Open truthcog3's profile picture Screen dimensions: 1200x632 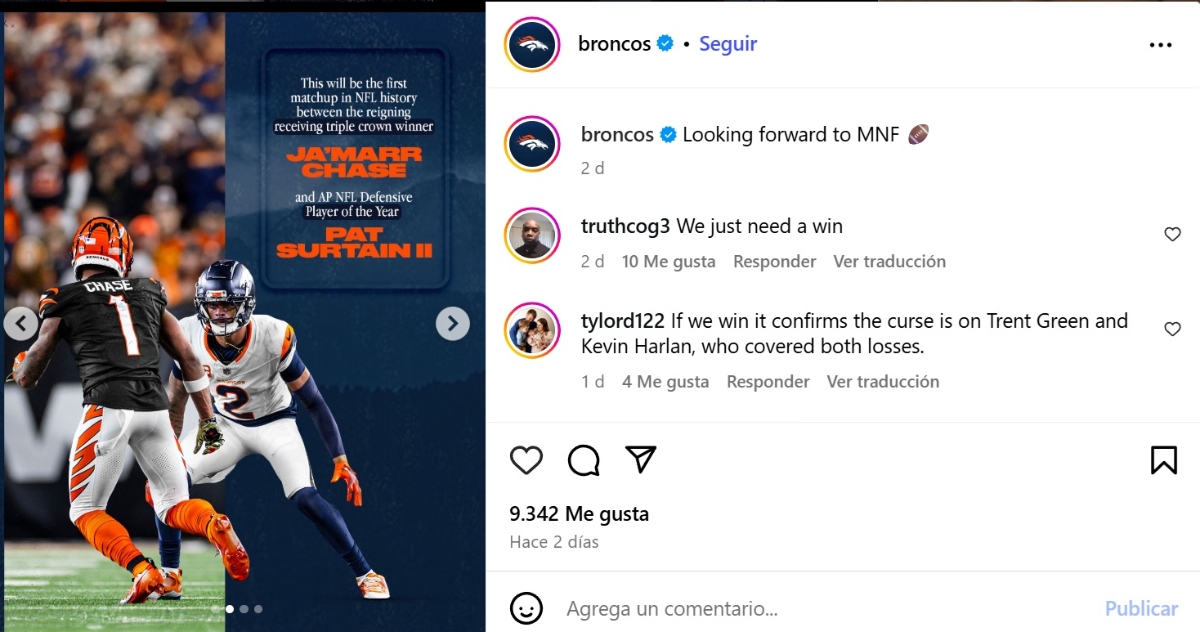click(532, 236)
